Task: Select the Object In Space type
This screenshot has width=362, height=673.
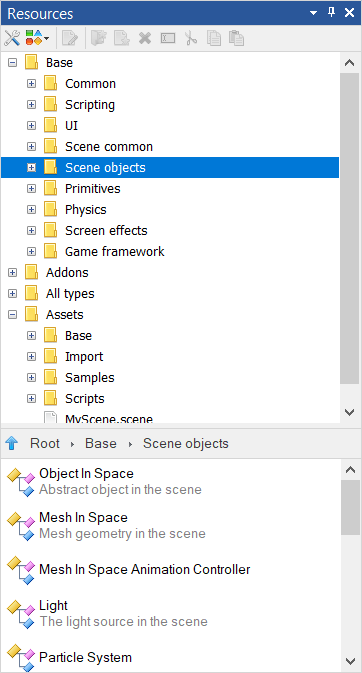Action: (x=86, y=474)
